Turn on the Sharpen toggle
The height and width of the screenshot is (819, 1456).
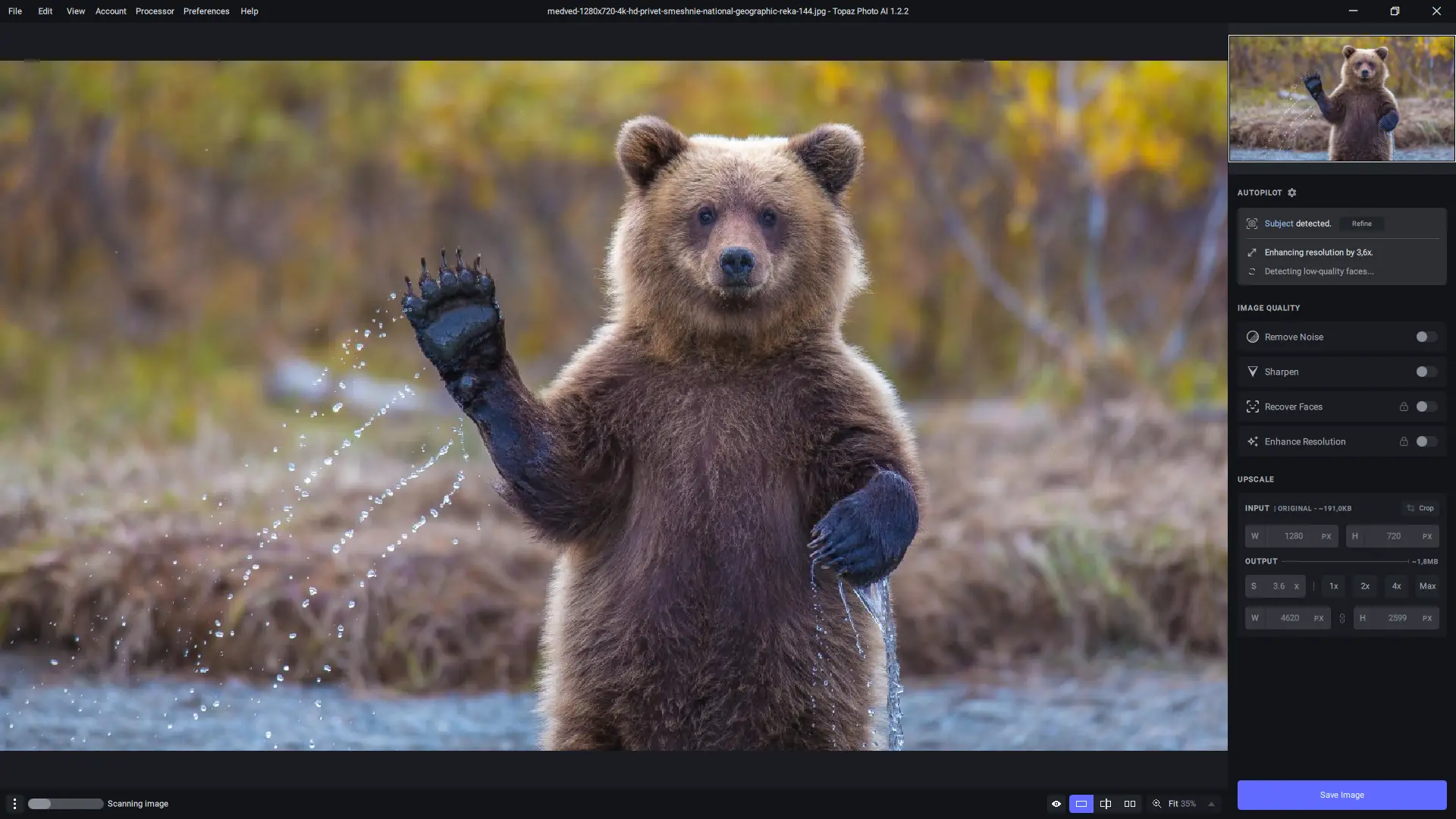pos(1426,372)
